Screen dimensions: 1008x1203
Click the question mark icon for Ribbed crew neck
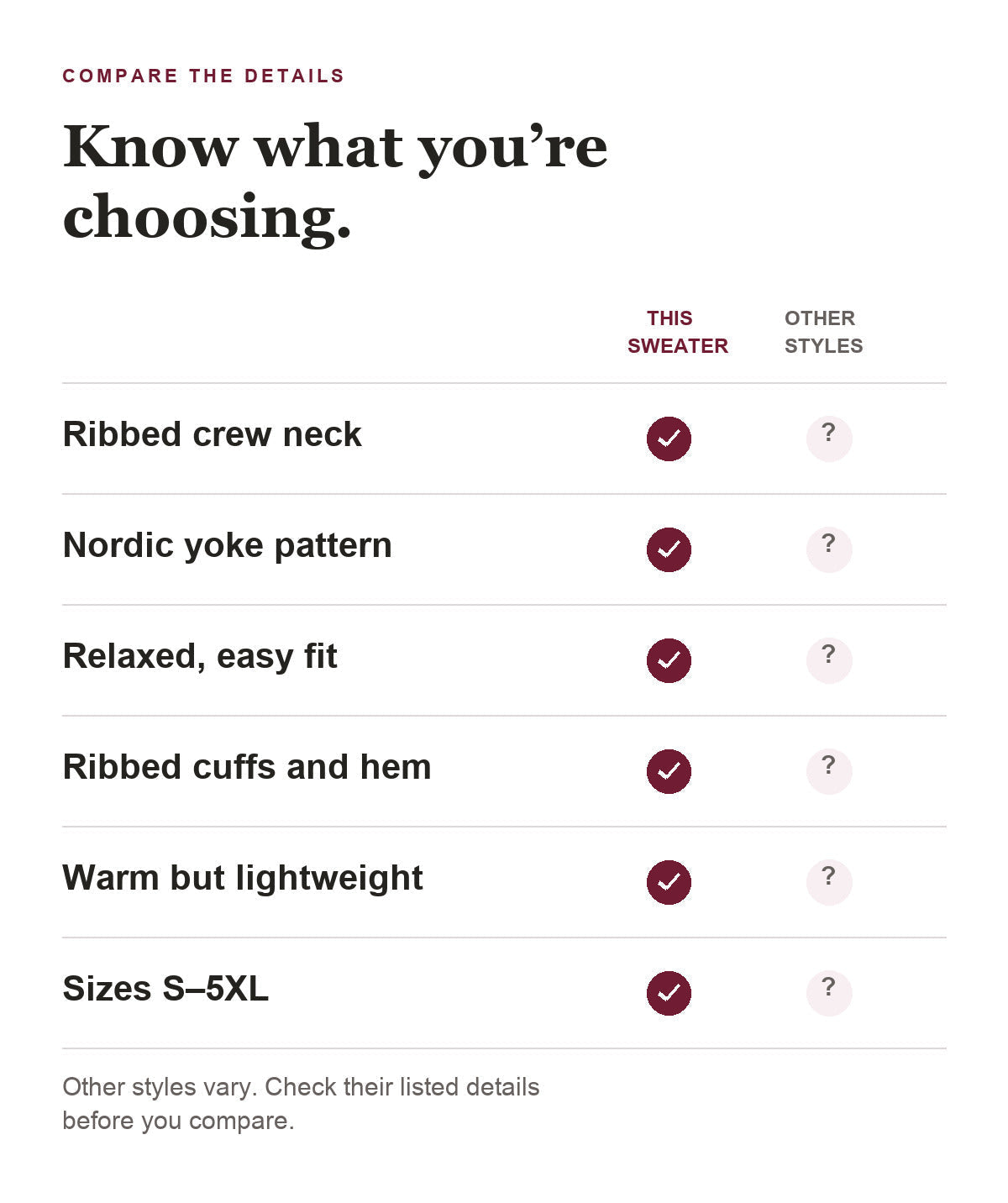coord(829,439)
